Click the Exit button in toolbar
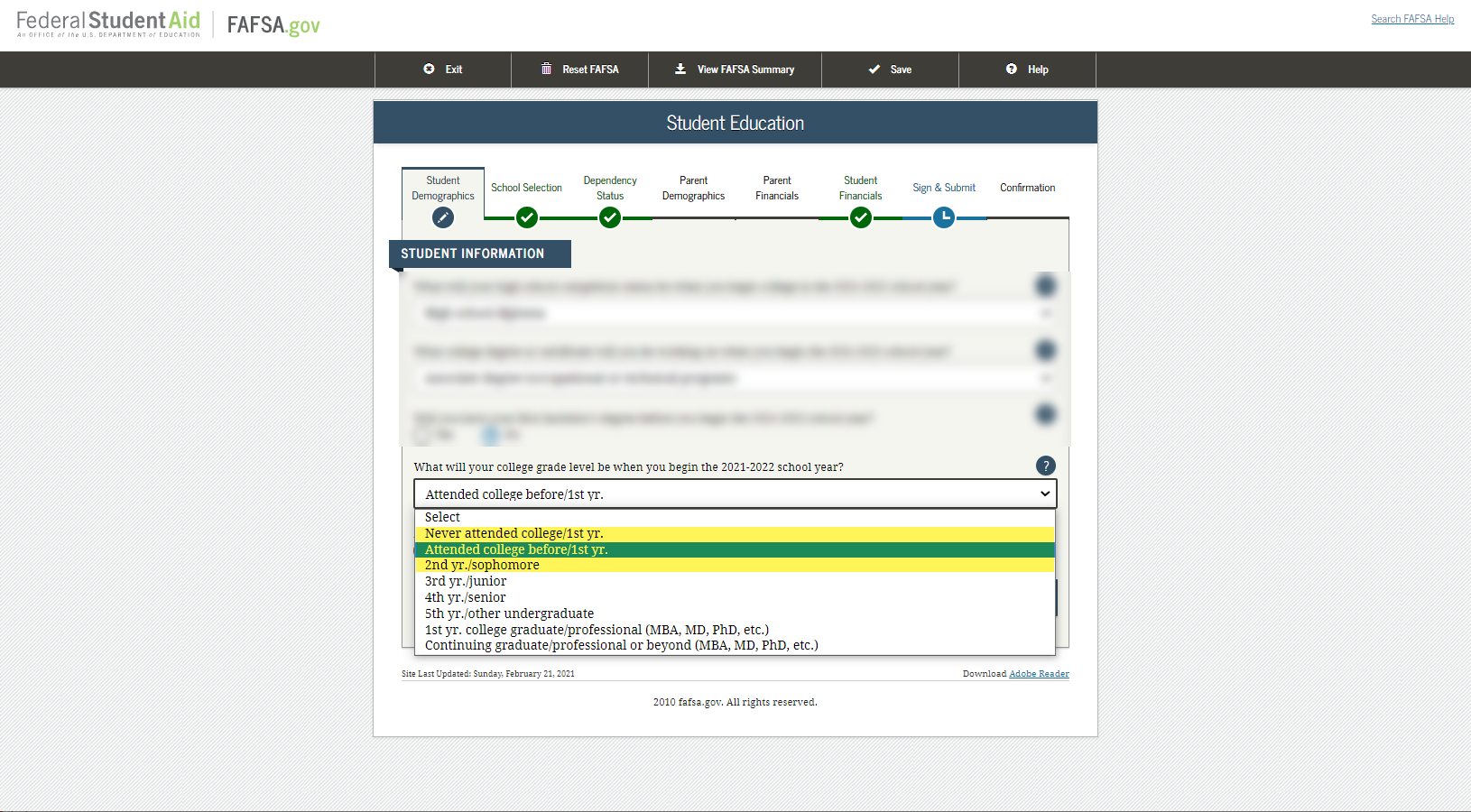Viewport: 1471px width, 812px height. pos(443,69)
